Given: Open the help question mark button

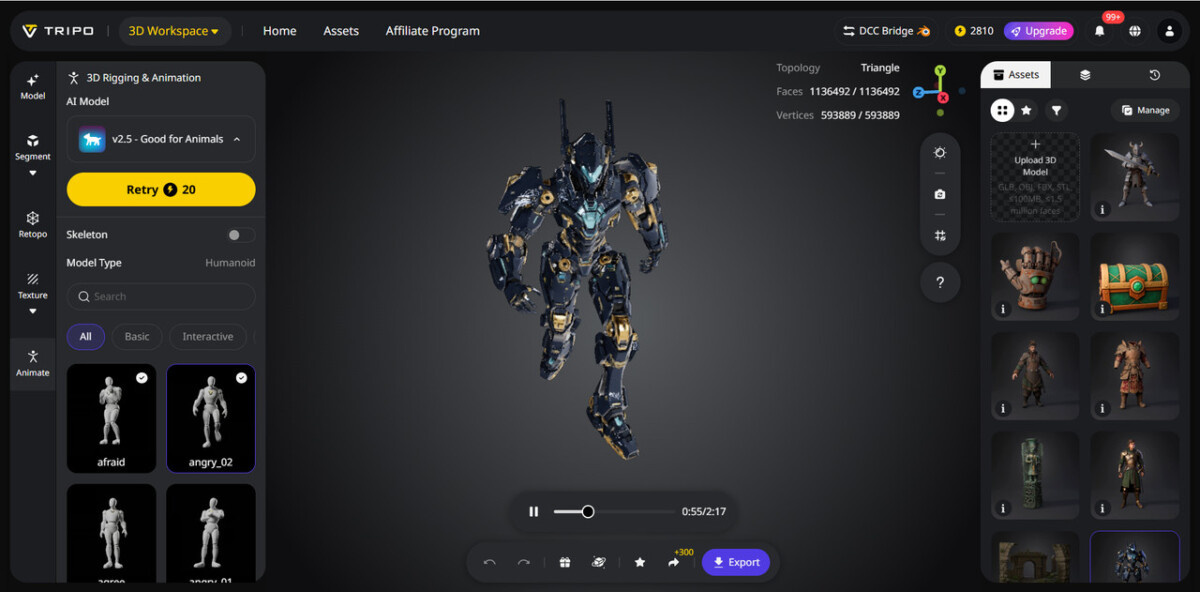Looking at the screenshot, I should (939, 283).
